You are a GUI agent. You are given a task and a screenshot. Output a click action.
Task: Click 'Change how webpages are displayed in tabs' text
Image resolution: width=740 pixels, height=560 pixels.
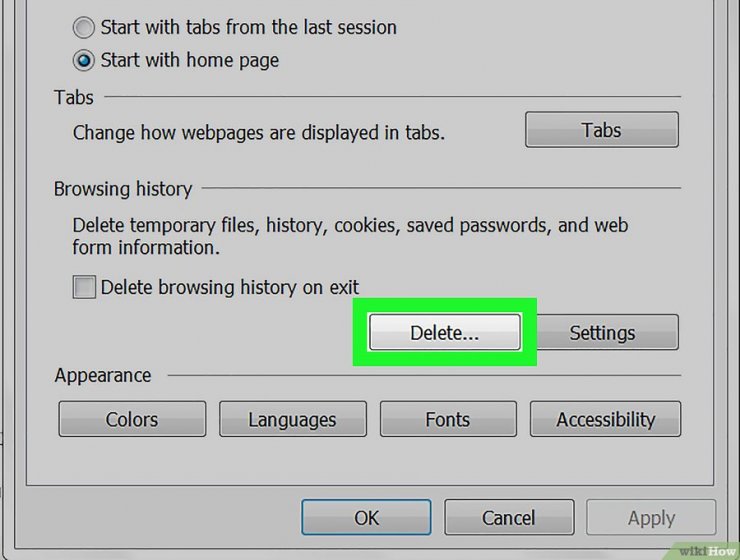[x=259, y=133]
